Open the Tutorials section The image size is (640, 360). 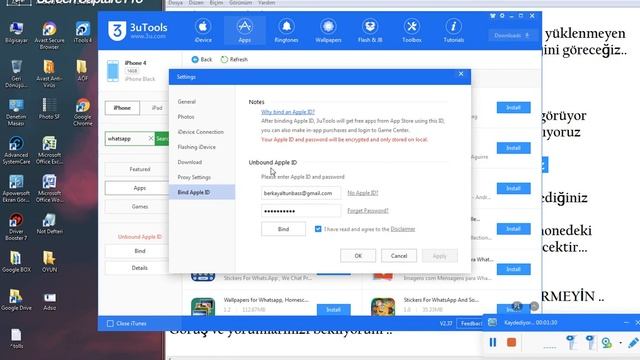pos(453,31)
